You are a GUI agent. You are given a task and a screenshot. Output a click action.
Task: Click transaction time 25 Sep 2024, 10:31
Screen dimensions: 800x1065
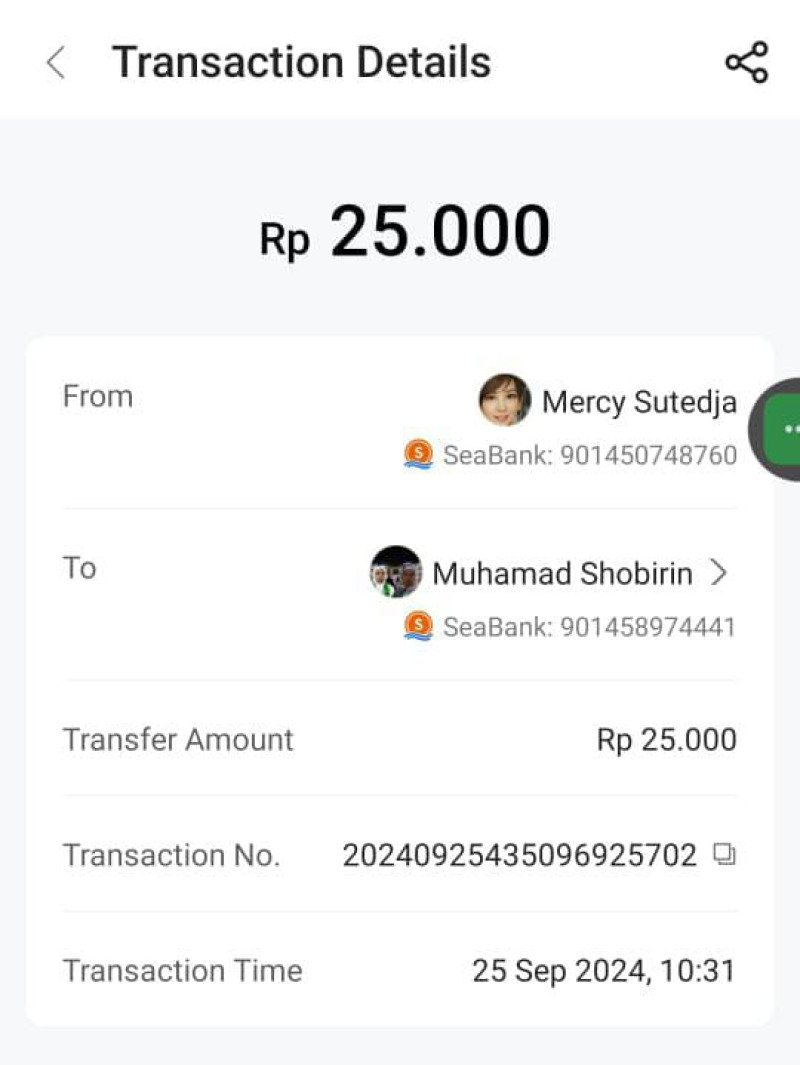(x=603, y=970)
